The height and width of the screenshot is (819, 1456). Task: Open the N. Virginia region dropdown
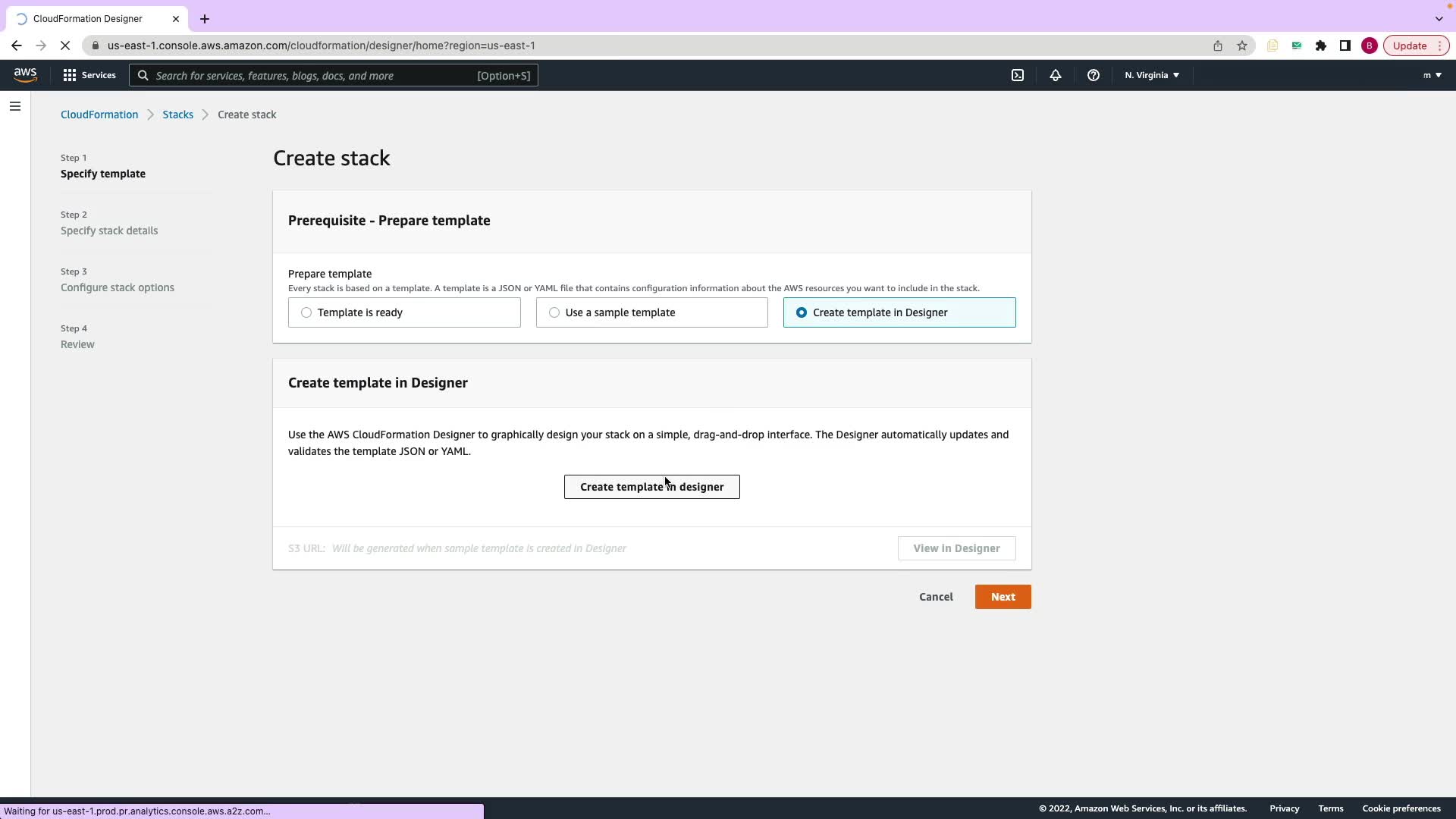coord(1151,75)
